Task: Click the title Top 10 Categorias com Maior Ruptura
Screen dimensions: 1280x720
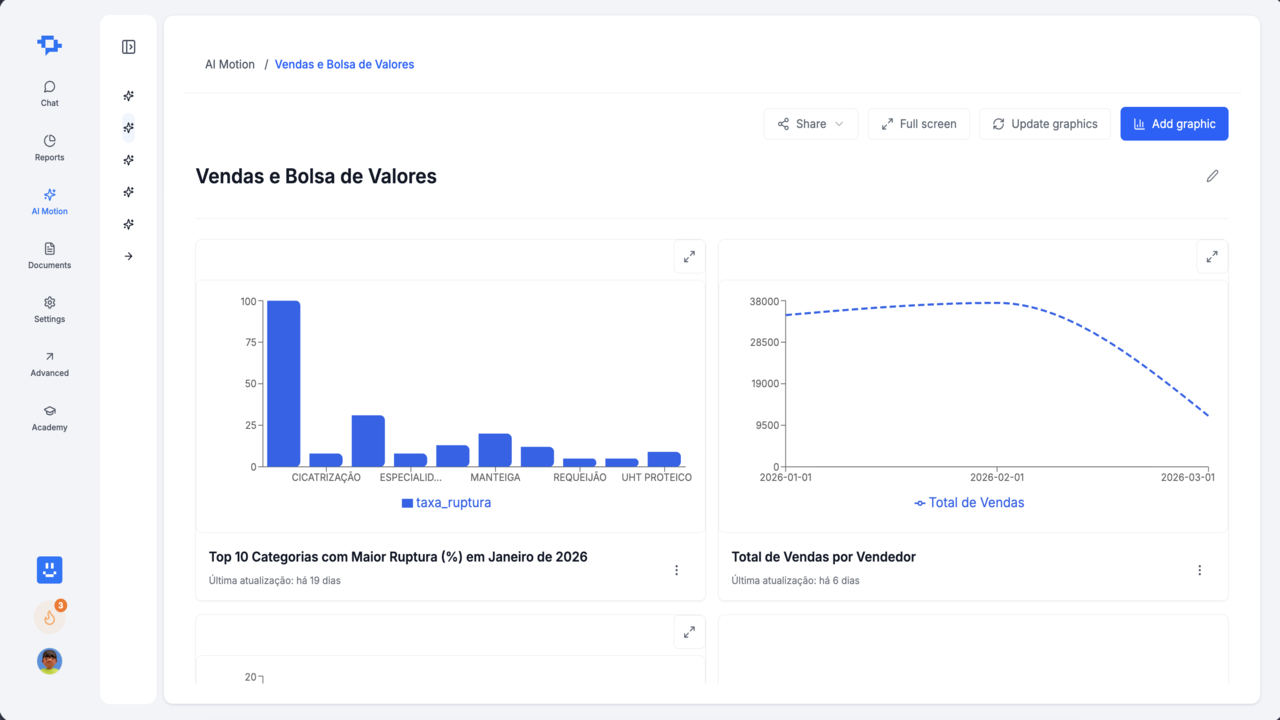Action: coord(398,557)
